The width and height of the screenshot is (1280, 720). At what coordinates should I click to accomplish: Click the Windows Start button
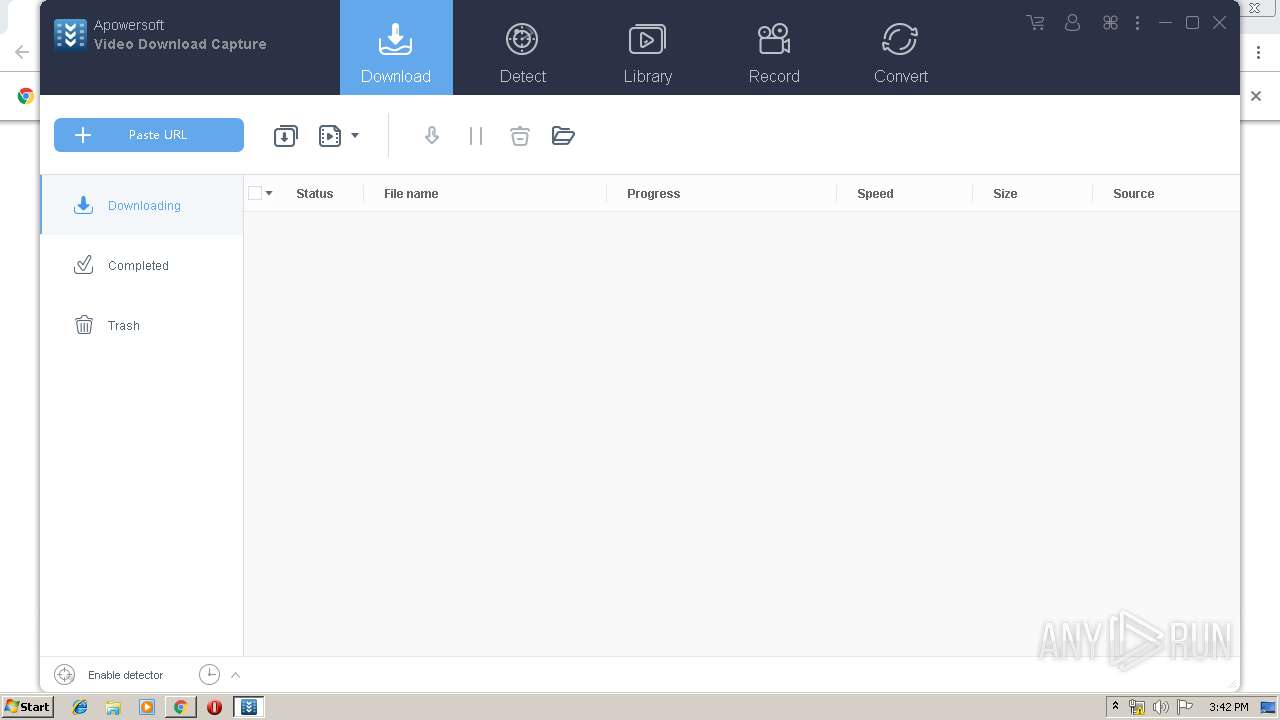27,706
